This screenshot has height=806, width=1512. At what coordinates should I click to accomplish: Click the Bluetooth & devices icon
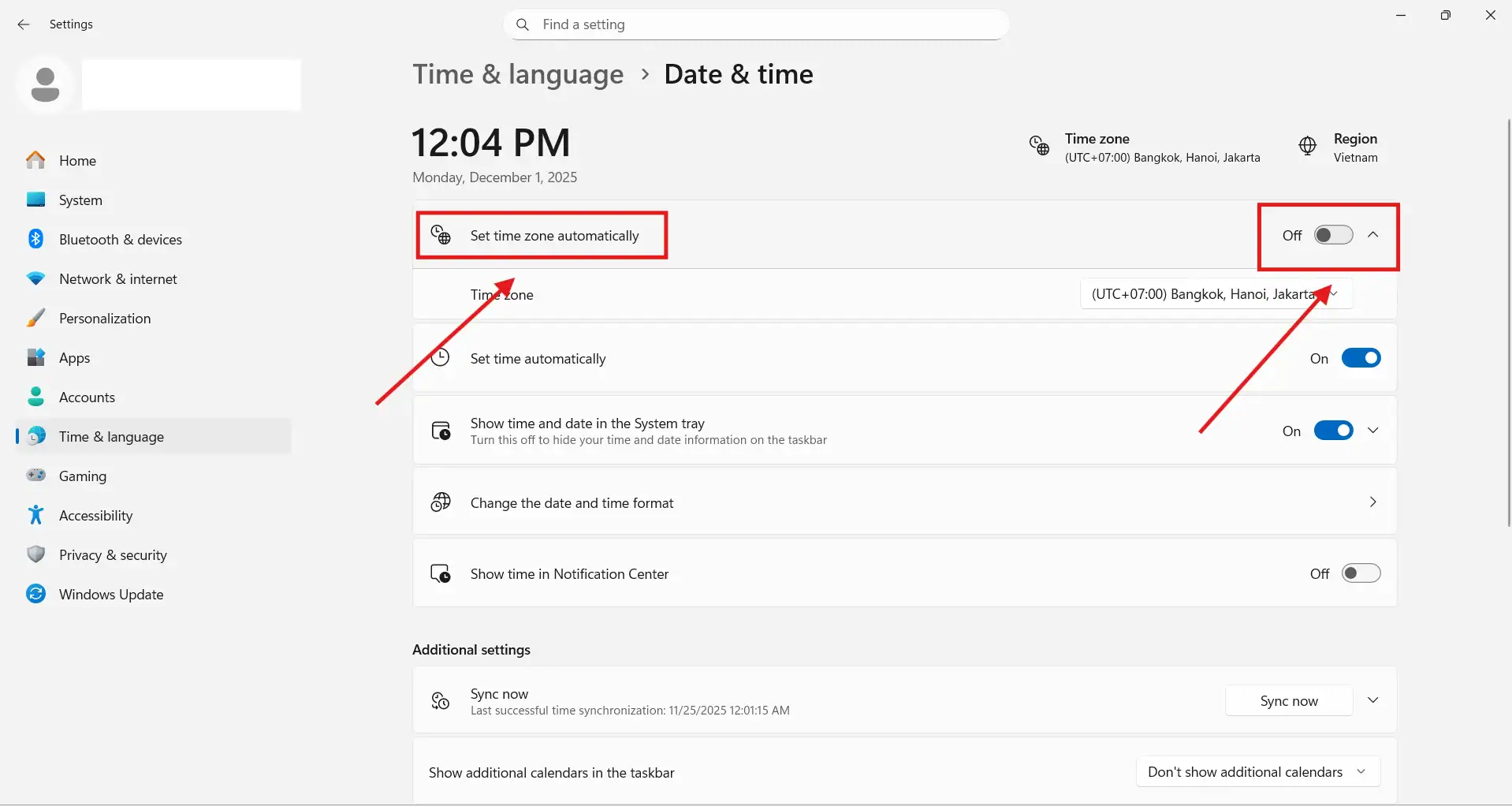[36, 239]
